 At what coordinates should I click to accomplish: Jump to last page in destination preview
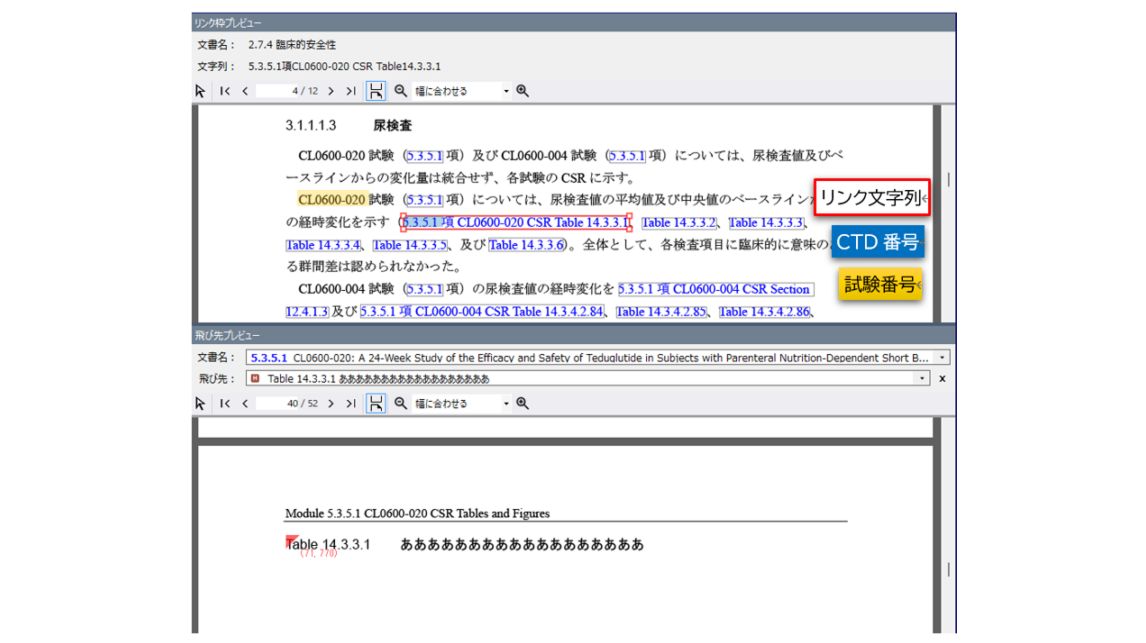point(351,404)
